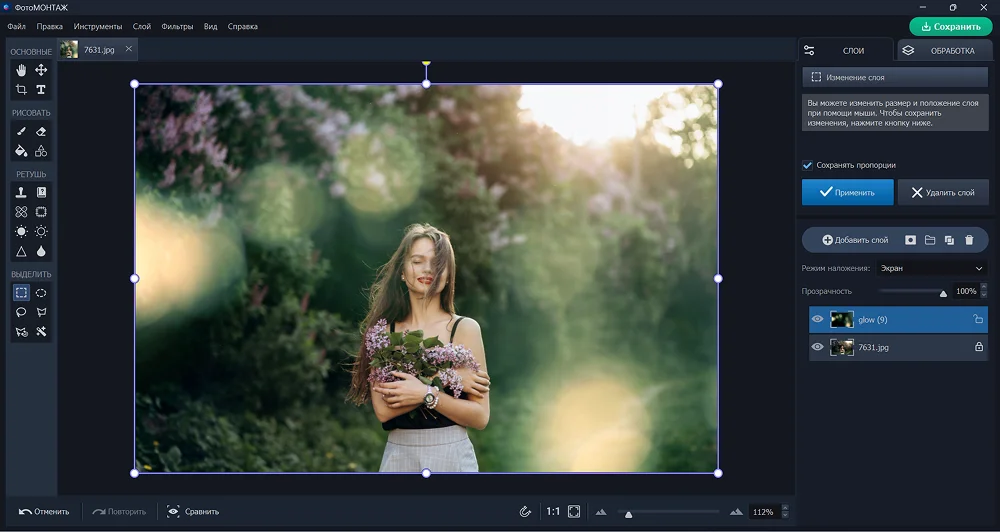
Task: Select the Text tool
Action: coord(41,89)
